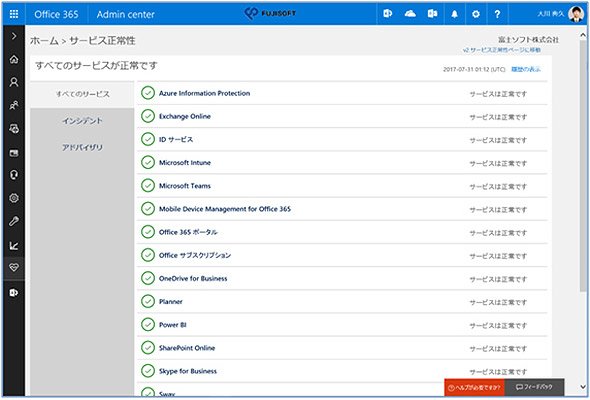Select Azure Information Protection row text
Screen dimensions: 590x400
pyautogui.click(x=204, y=93)
